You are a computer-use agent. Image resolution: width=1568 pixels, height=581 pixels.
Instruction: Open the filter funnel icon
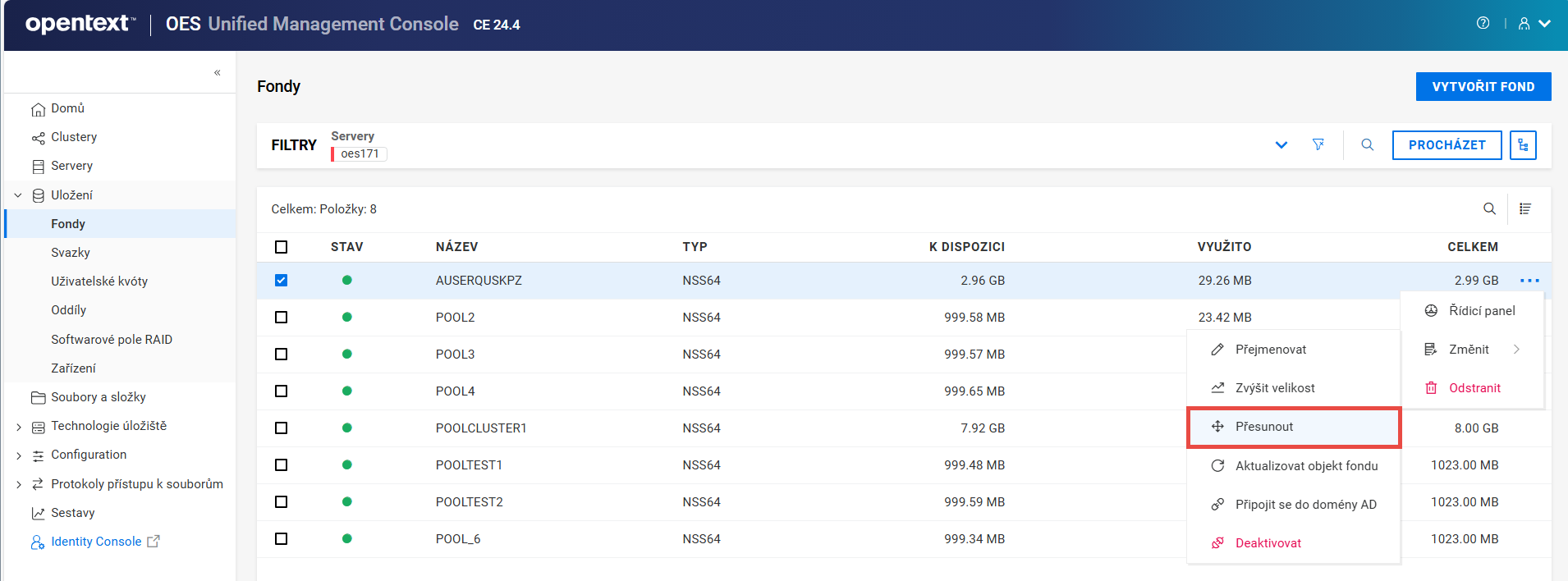click(1318, 144)
